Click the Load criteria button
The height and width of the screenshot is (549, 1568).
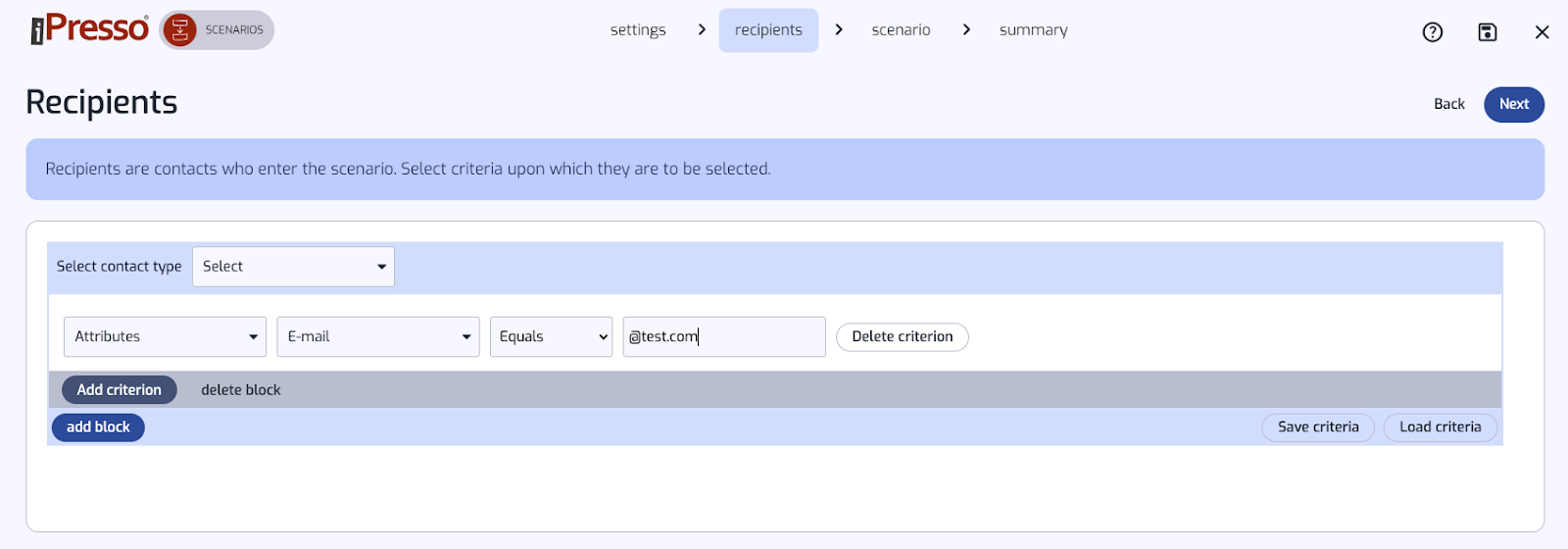(x=1440, y=427)
